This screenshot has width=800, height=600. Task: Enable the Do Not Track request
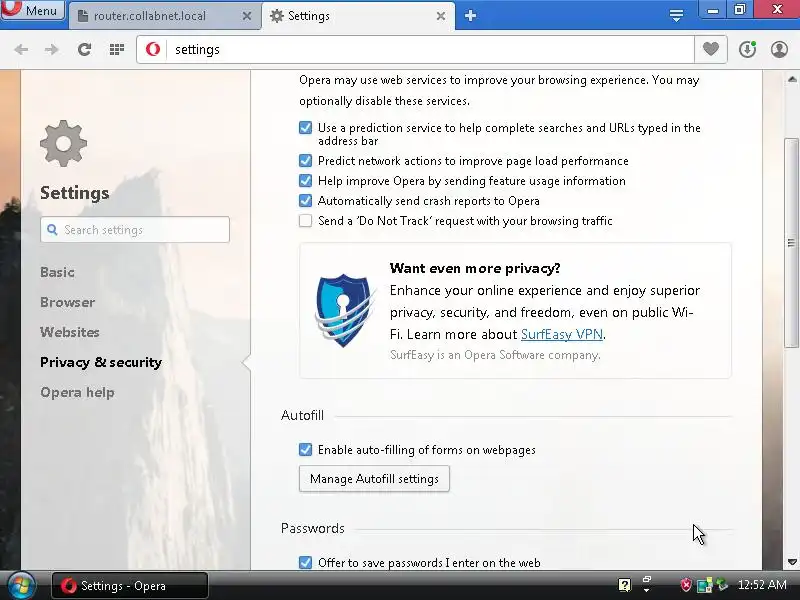click(x=306, y=221)
